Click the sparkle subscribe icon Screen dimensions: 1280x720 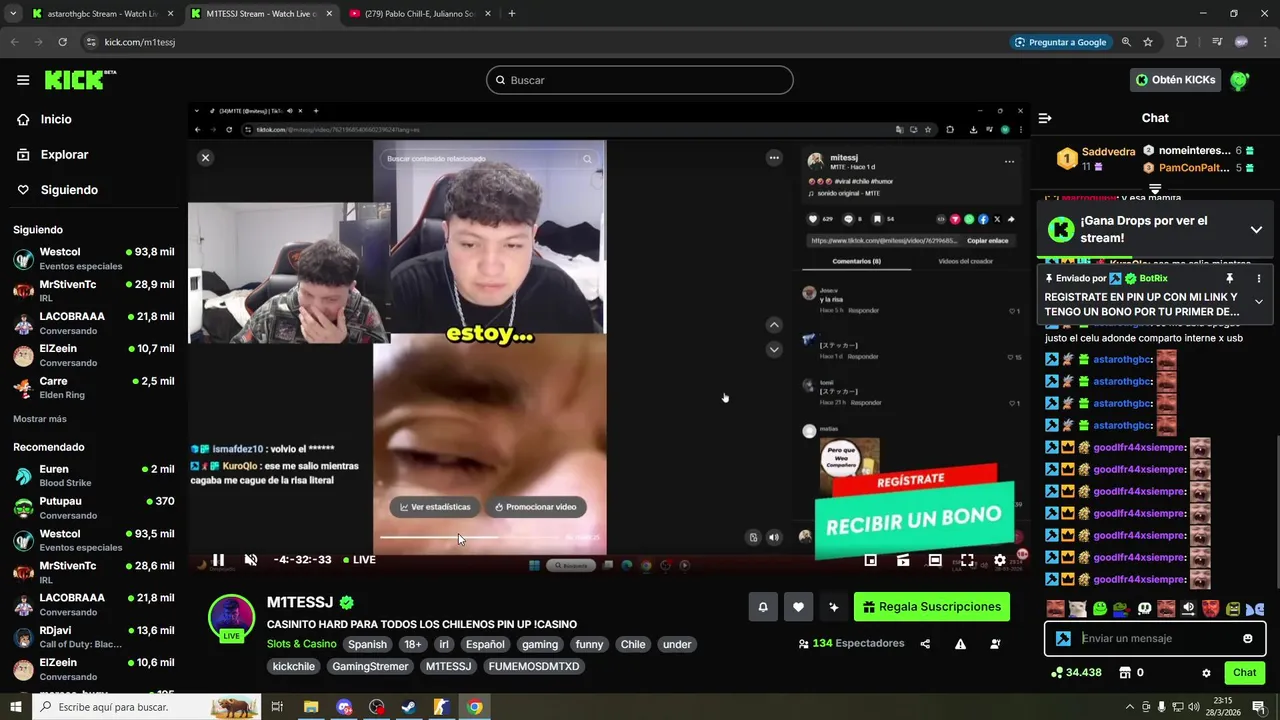[834, 607]
